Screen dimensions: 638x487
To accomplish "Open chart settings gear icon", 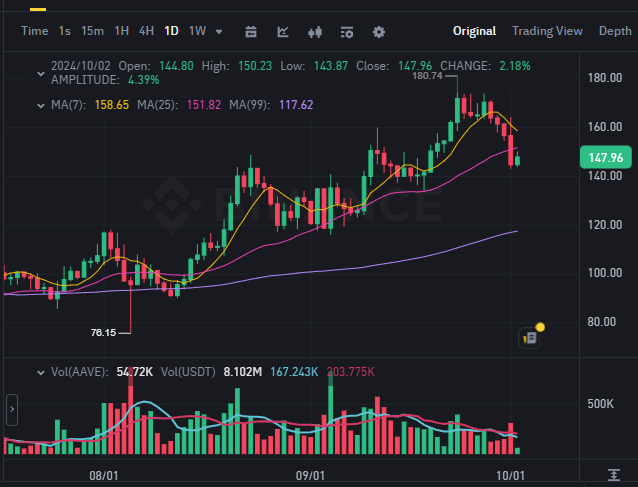I will (379, 32).
